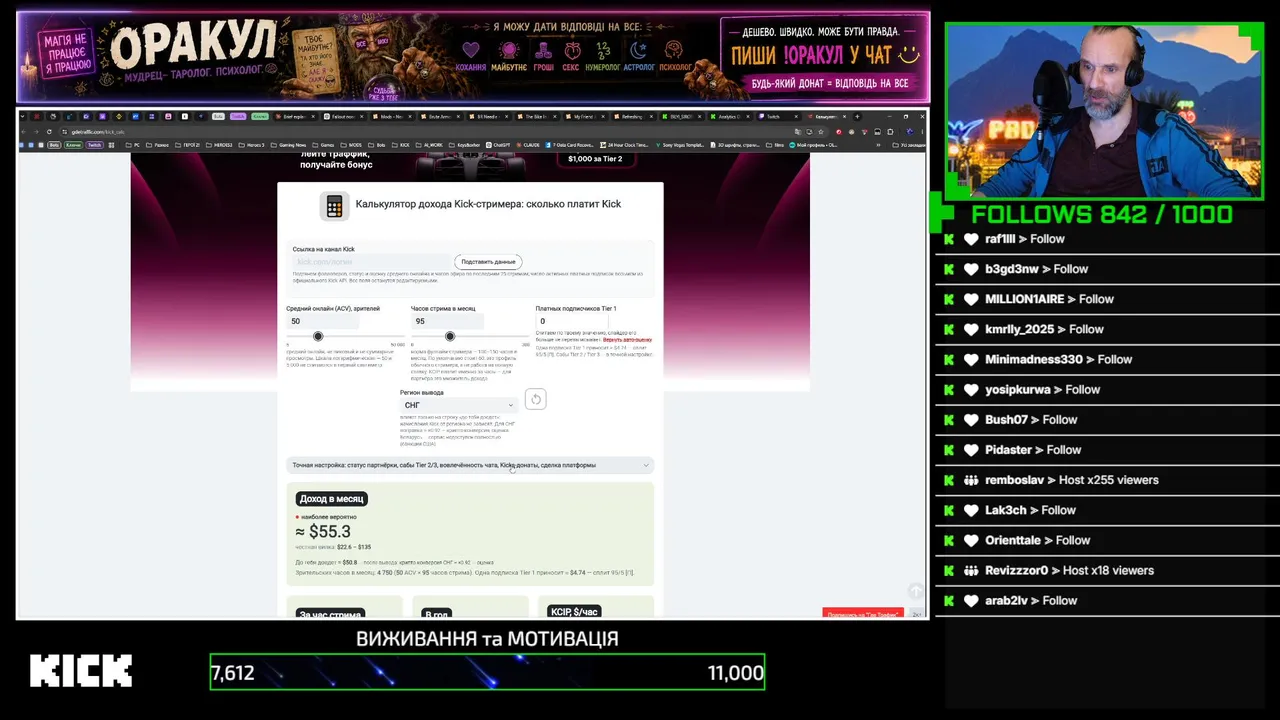Click the FOLLOWS 842 / 1000 counter
The width and height of the screenshot is (1280, 720).
(1102, 214)
